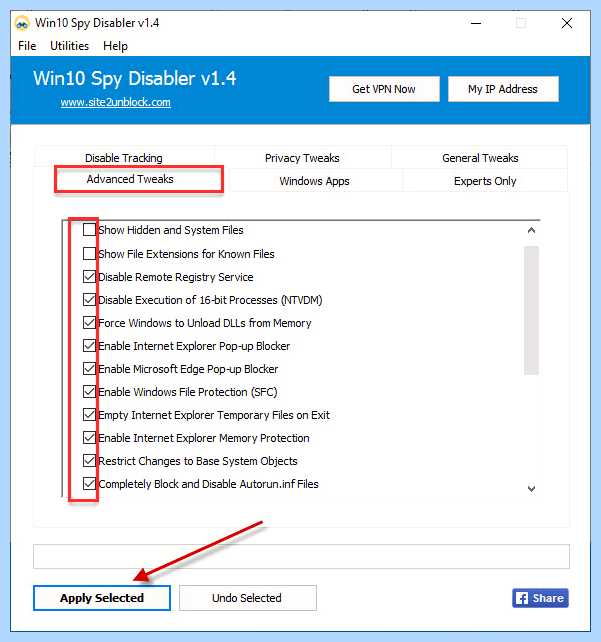Uncheck Disable Execution of 16-bit Processes
The image size is (601, 642).
89,299
